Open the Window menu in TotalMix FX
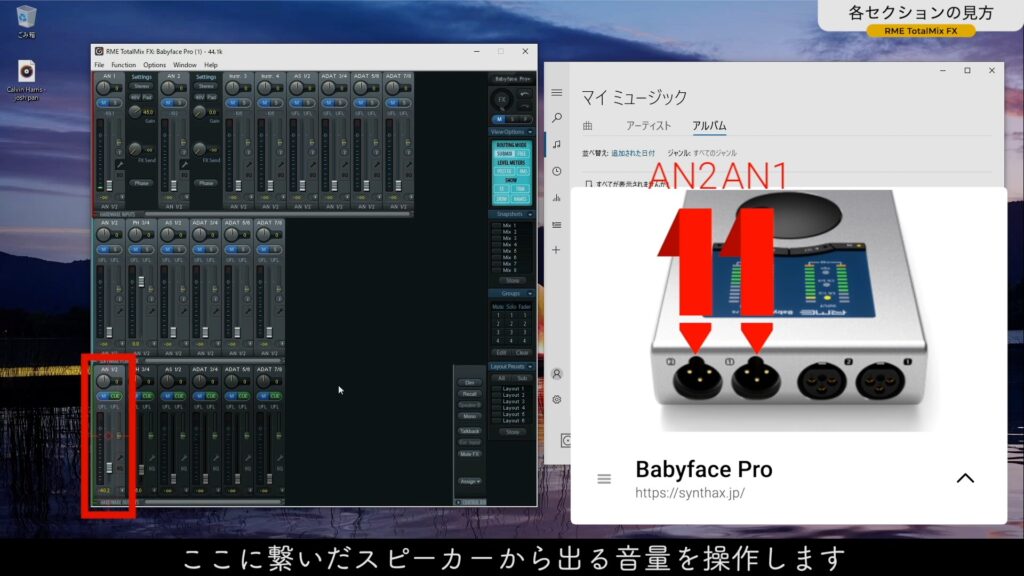 (185, 65)
